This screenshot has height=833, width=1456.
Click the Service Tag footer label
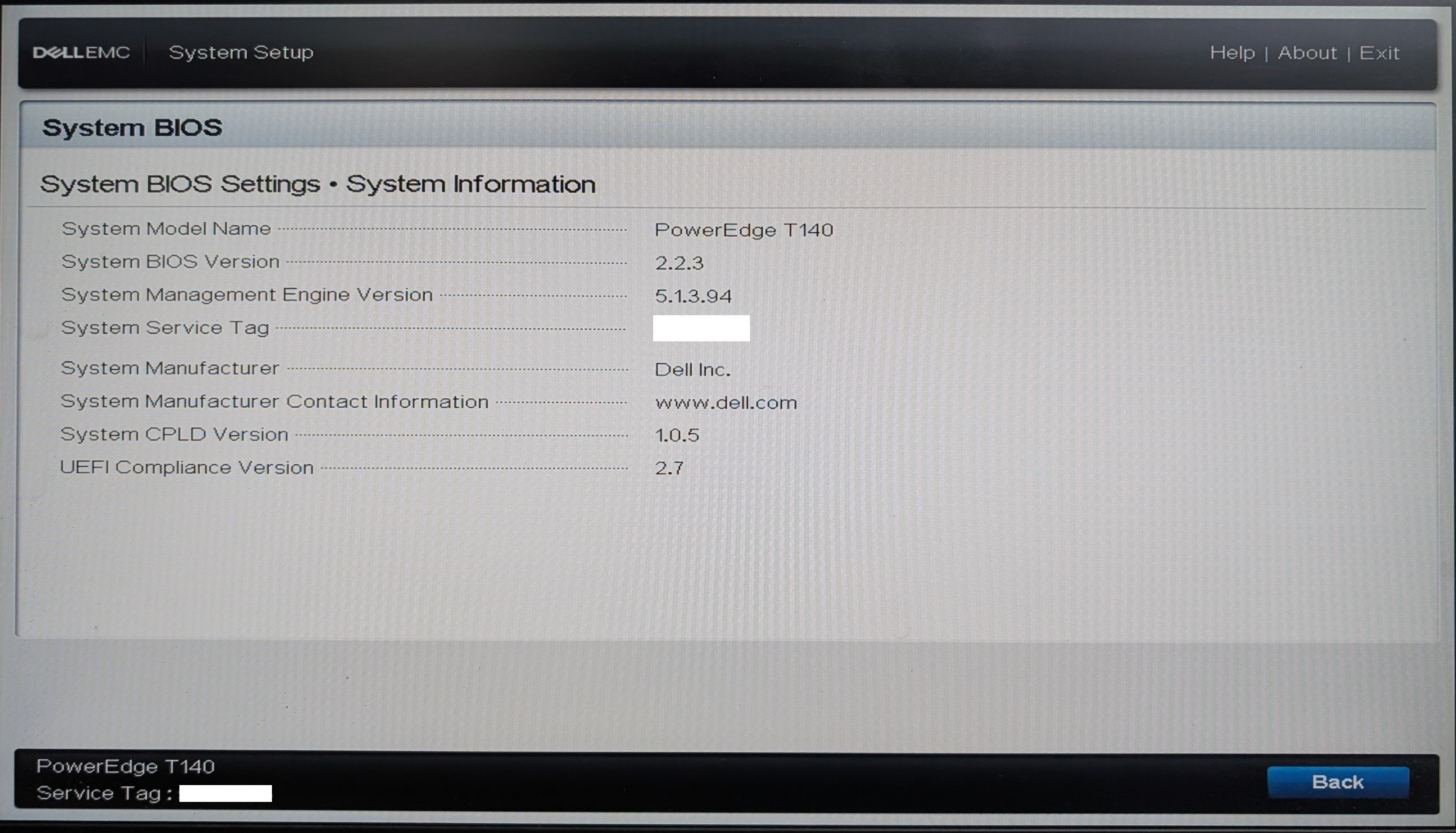point(104,794)
